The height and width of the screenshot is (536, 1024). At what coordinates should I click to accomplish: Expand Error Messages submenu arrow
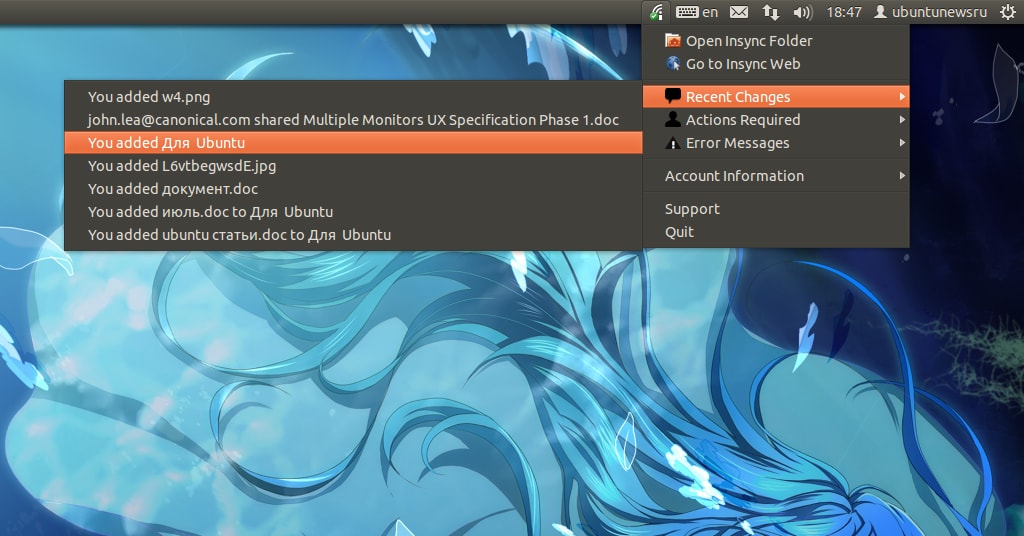coord(902,142)
